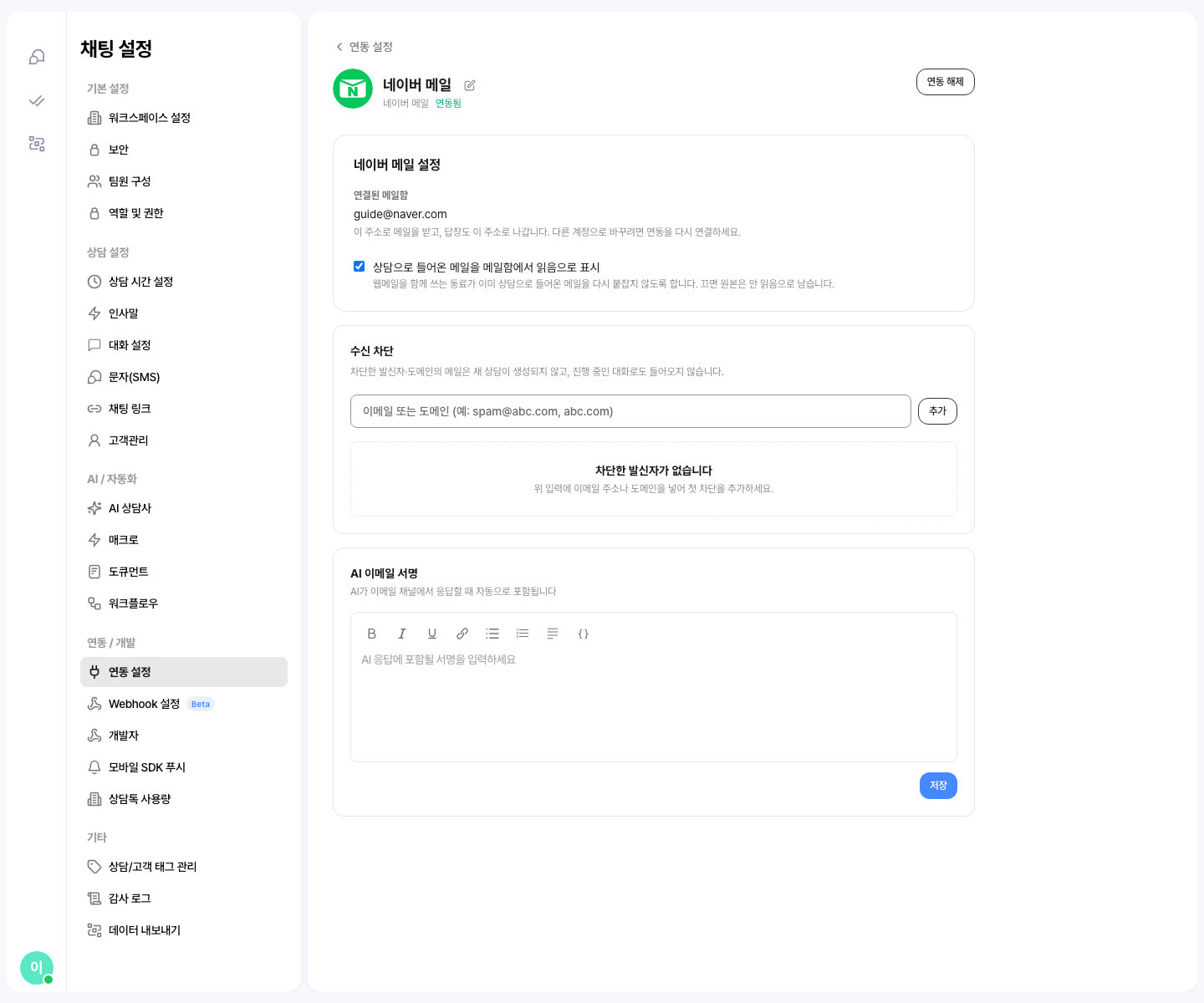
Task: Toggle underline formatting in signature editor
Action: click(432, 634)
